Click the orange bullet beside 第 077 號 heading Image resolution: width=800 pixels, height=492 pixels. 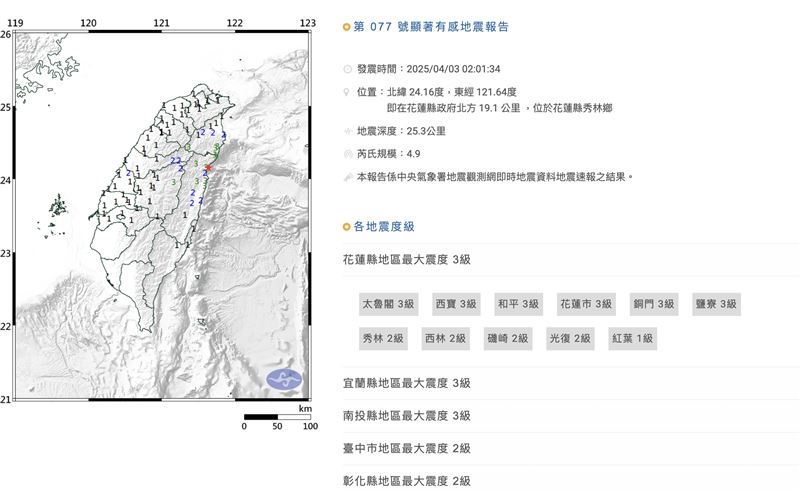tap(346, 27)
